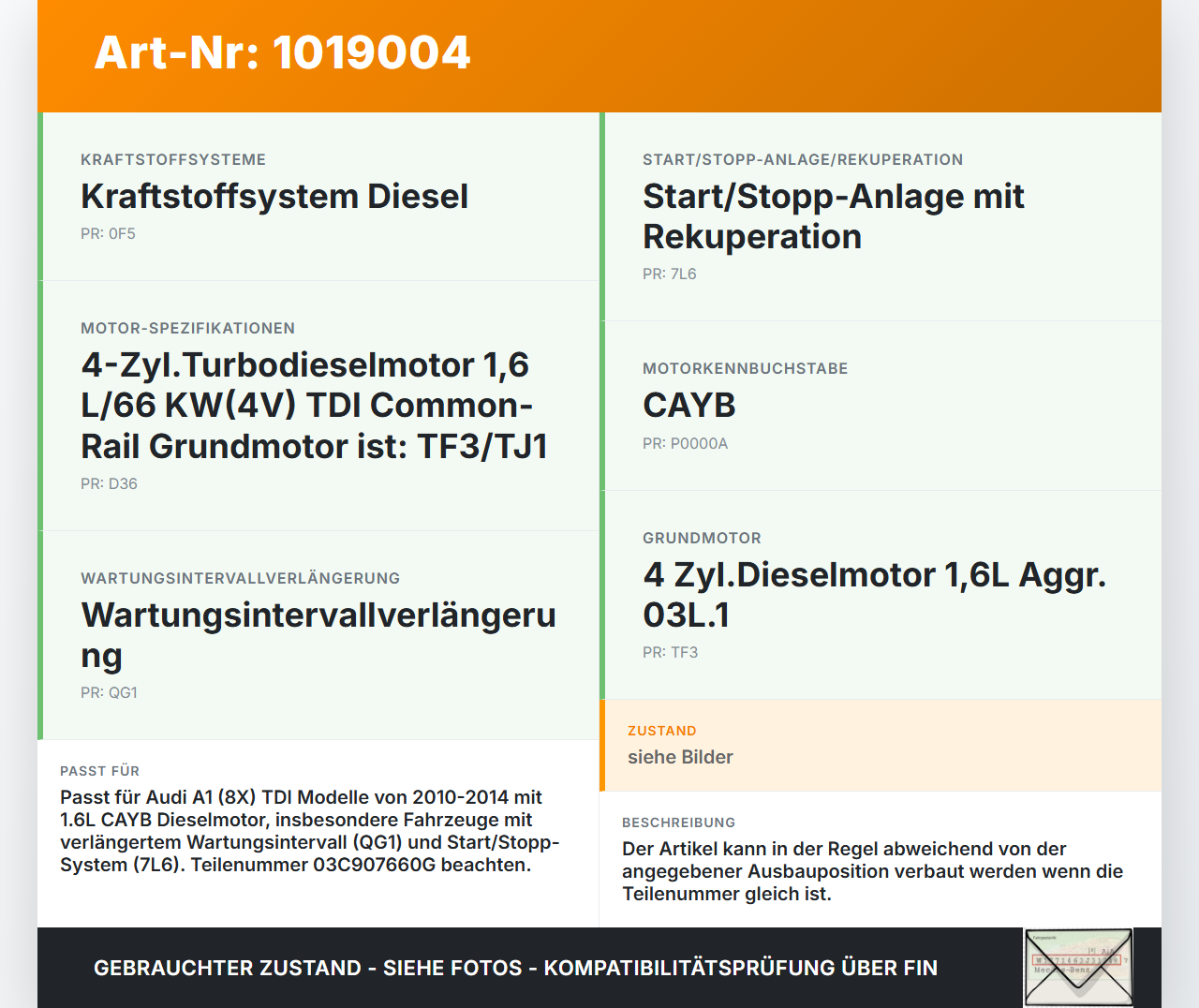Select the 4 Zyl.Dieselmotor 1,6L Aggr. 03L.1 text
The image size is (1199, 1008).
(x=875, y=594)
